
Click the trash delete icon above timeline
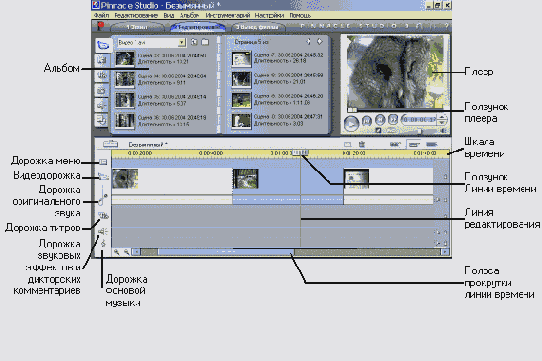(362, 144)
